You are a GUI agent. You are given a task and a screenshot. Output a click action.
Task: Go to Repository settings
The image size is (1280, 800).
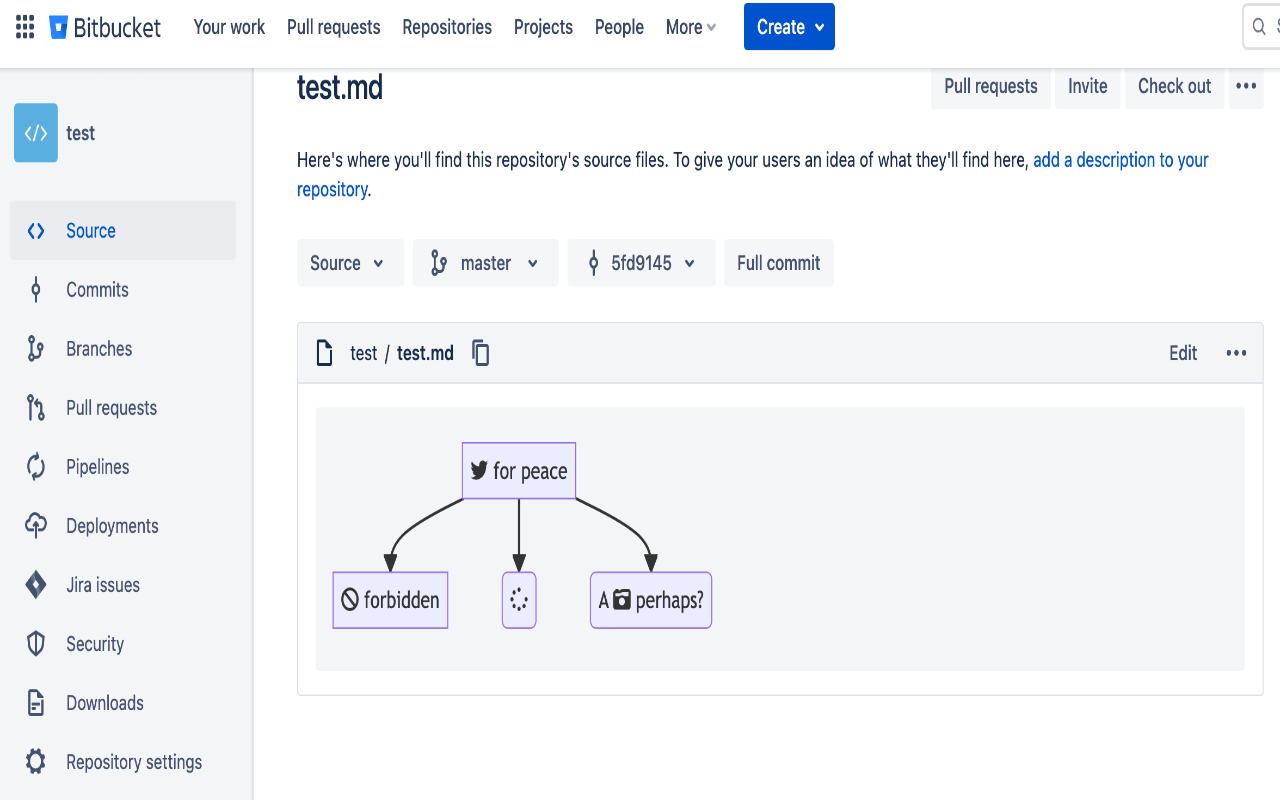133,762
